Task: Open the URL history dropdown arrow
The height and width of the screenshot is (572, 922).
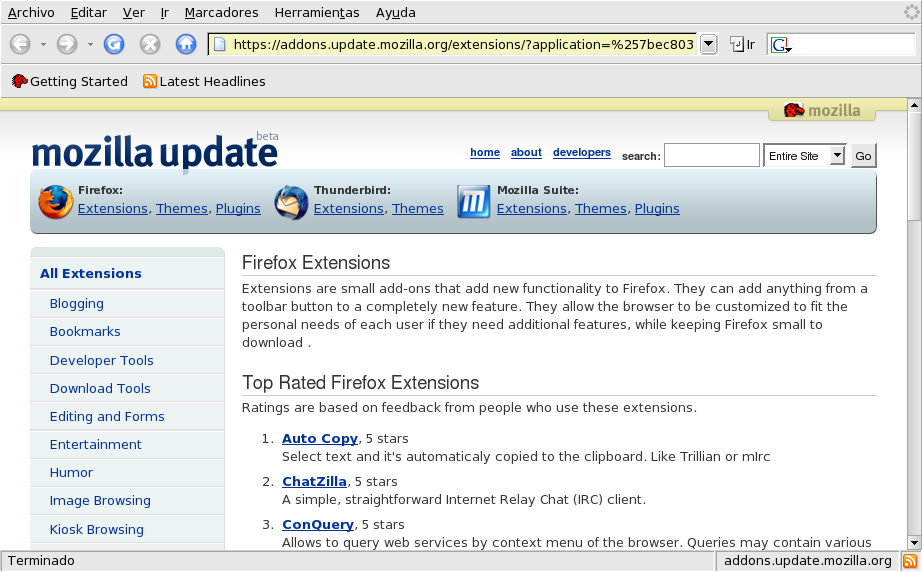Action: tap(709, 44)
